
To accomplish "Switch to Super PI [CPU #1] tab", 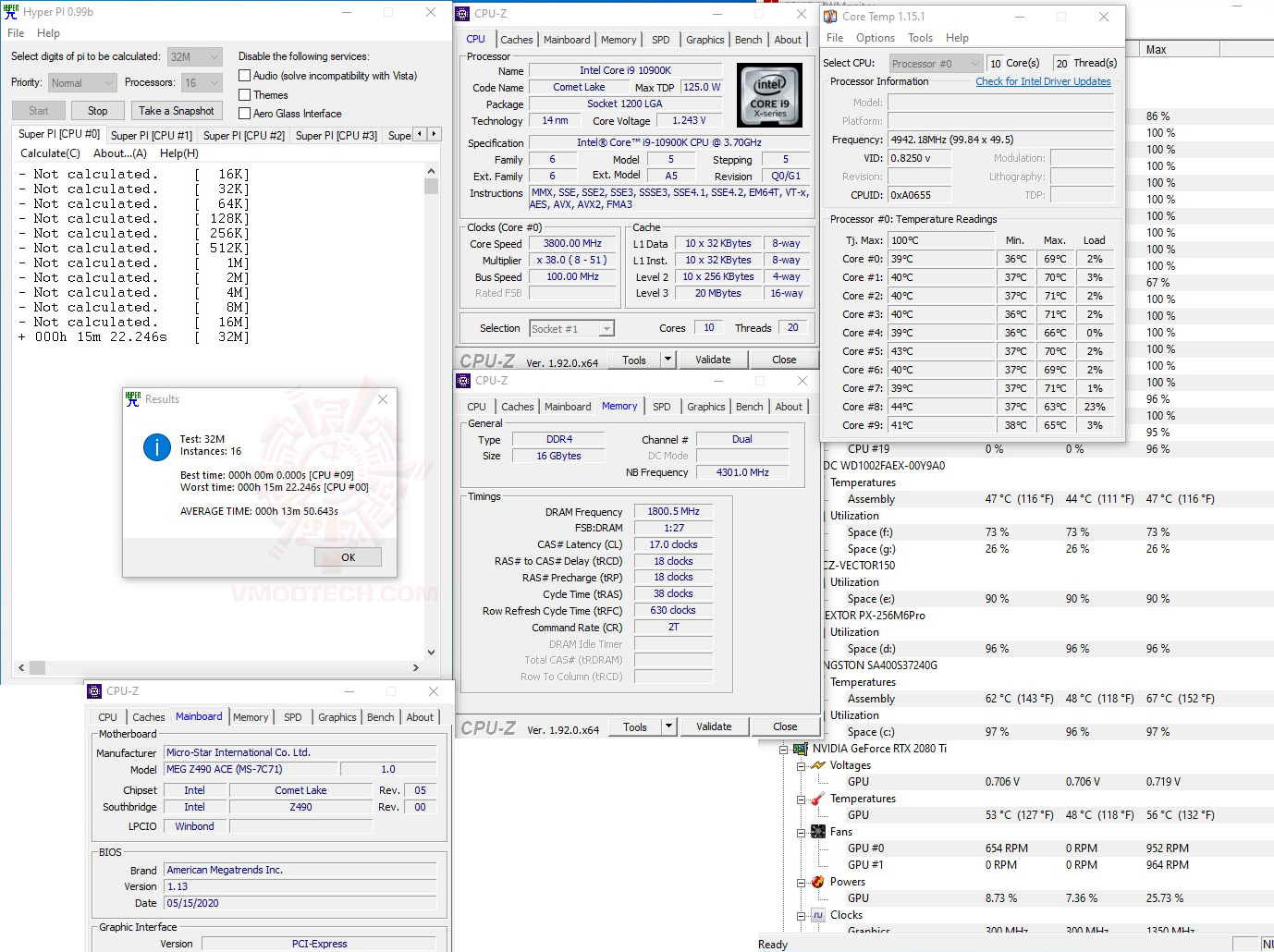I will point(152,135).
